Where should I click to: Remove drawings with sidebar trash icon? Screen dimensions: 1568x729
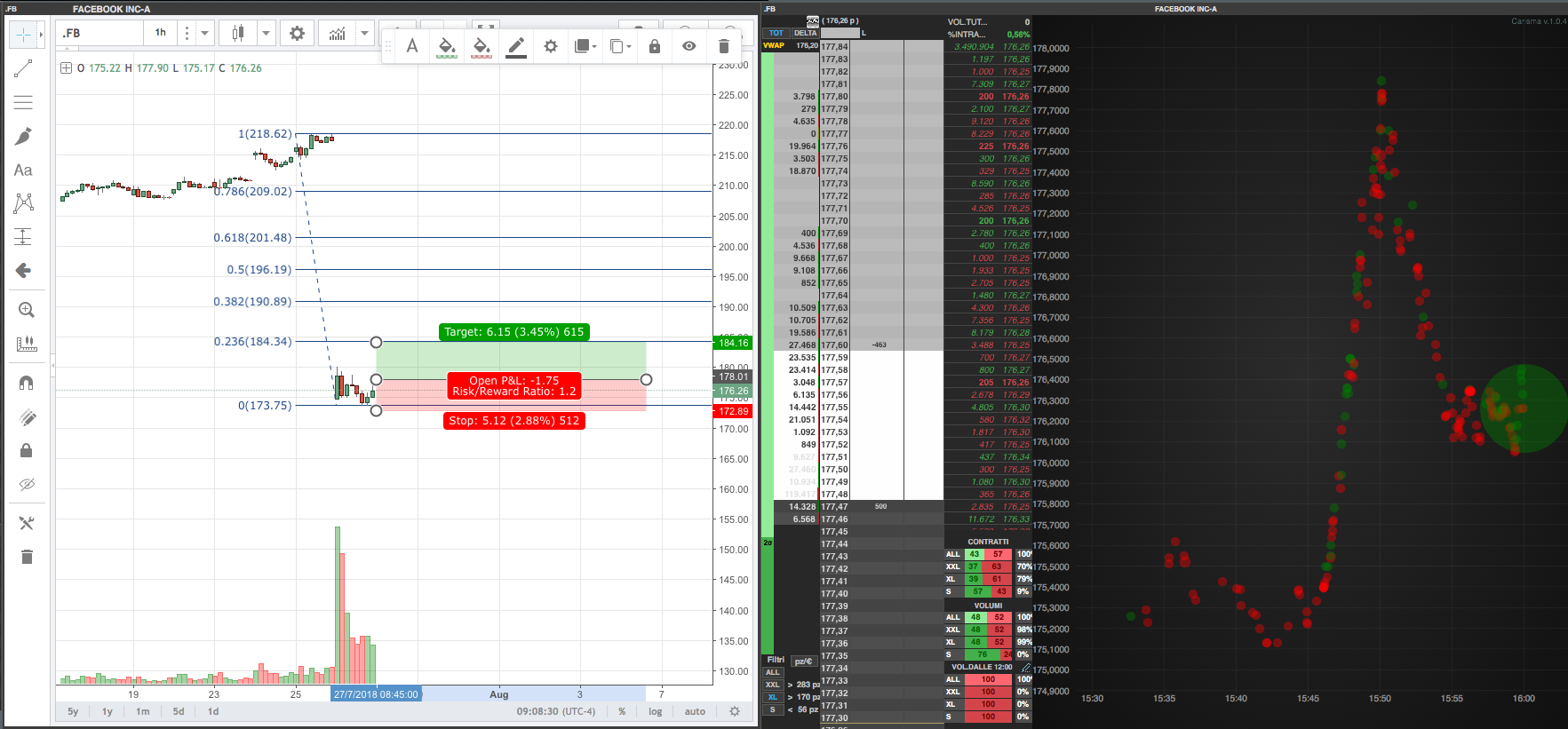(x=27, y=557)
